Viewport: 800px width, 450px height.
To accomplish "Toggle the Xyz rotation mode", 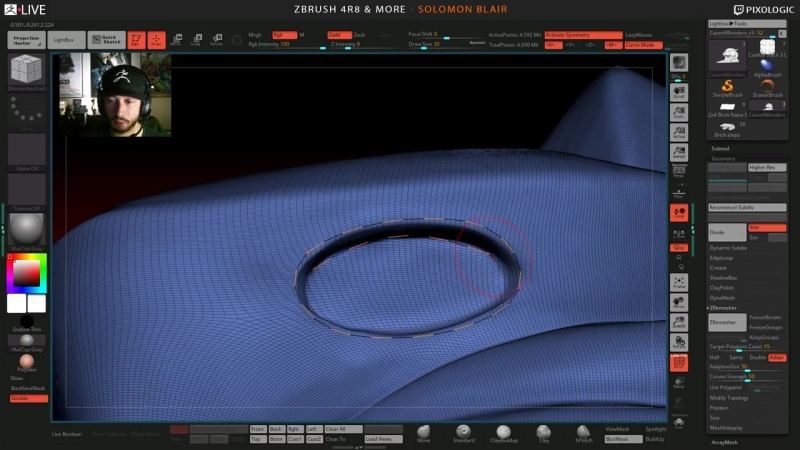I will [x=679, y=247].
